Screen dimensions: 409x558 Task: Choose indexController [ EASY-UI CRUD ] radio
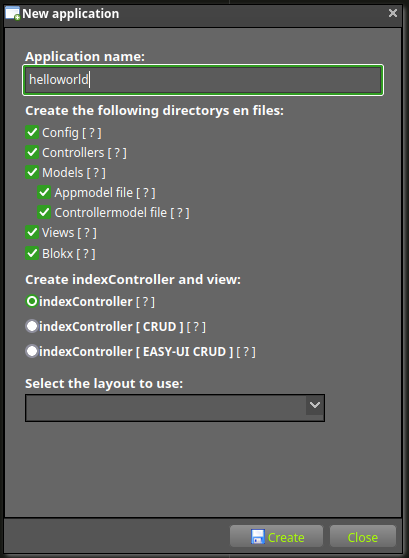click(32, 351)
